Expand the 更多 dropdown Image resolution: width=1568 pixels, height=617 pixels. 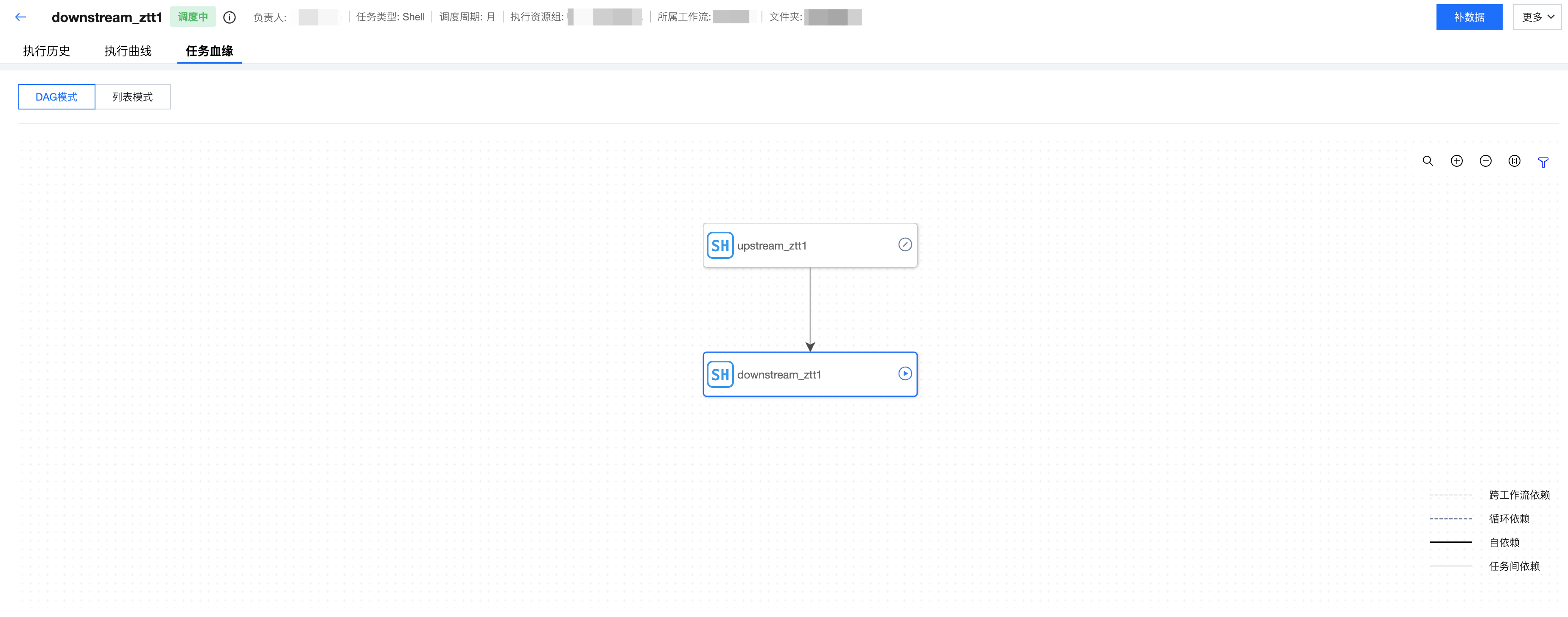[1537, 17]
